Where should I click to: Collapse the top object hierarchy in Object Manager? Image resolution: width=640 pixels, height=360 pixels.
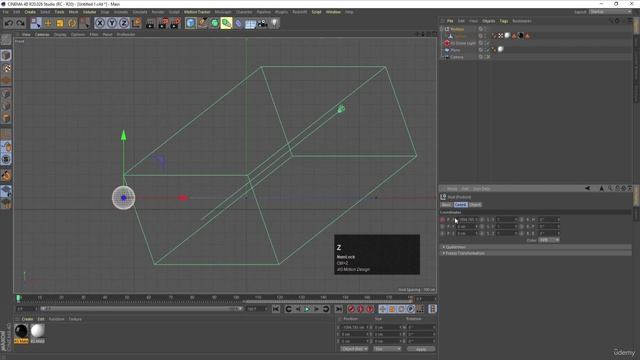pos(442,29)
